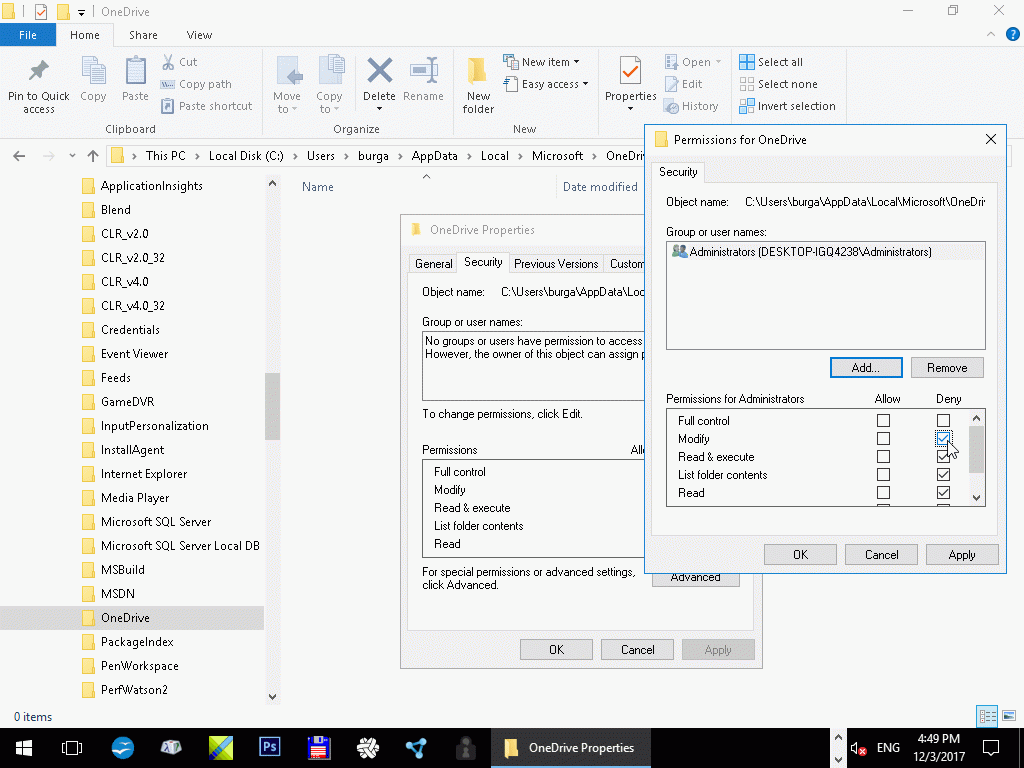This screenshot has height=768, width=1024.
Task: Collapse the ribbon with chevron
Action: [991, 35]
